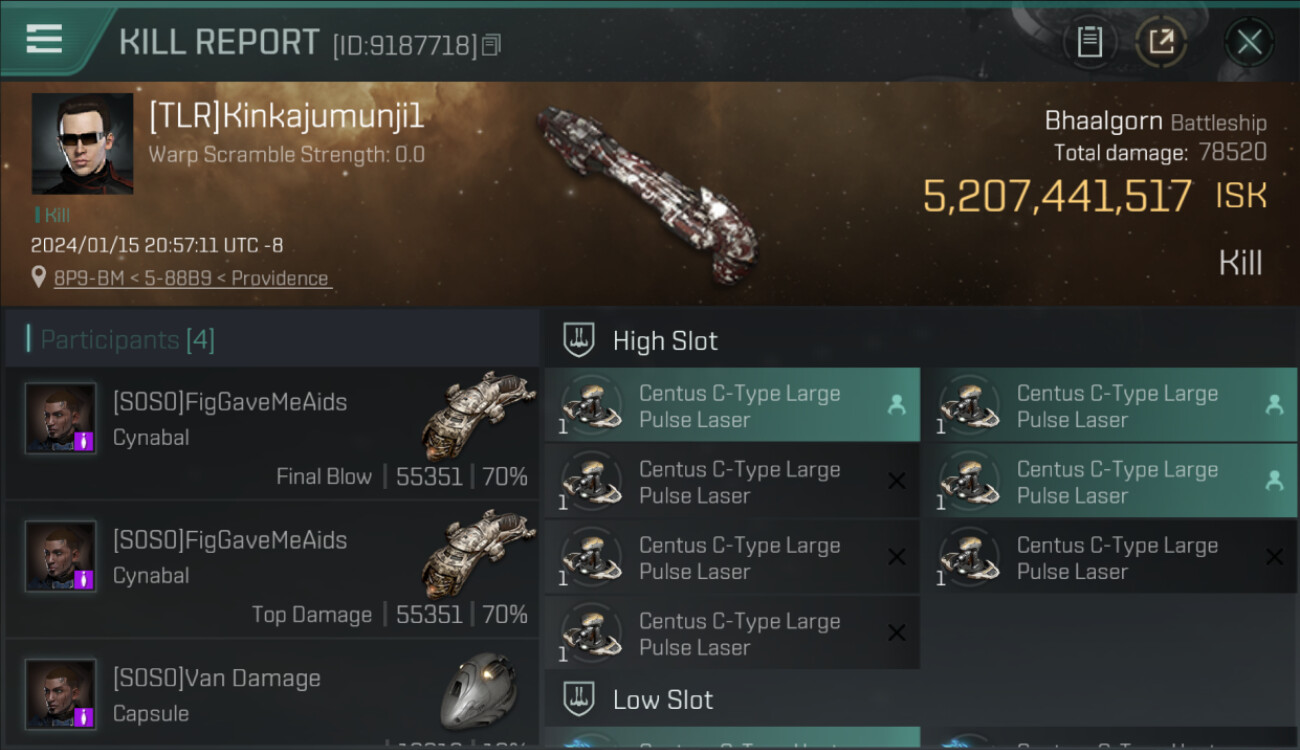Select the lone pulse laser in last High Slot row

[x=732, y=633]
